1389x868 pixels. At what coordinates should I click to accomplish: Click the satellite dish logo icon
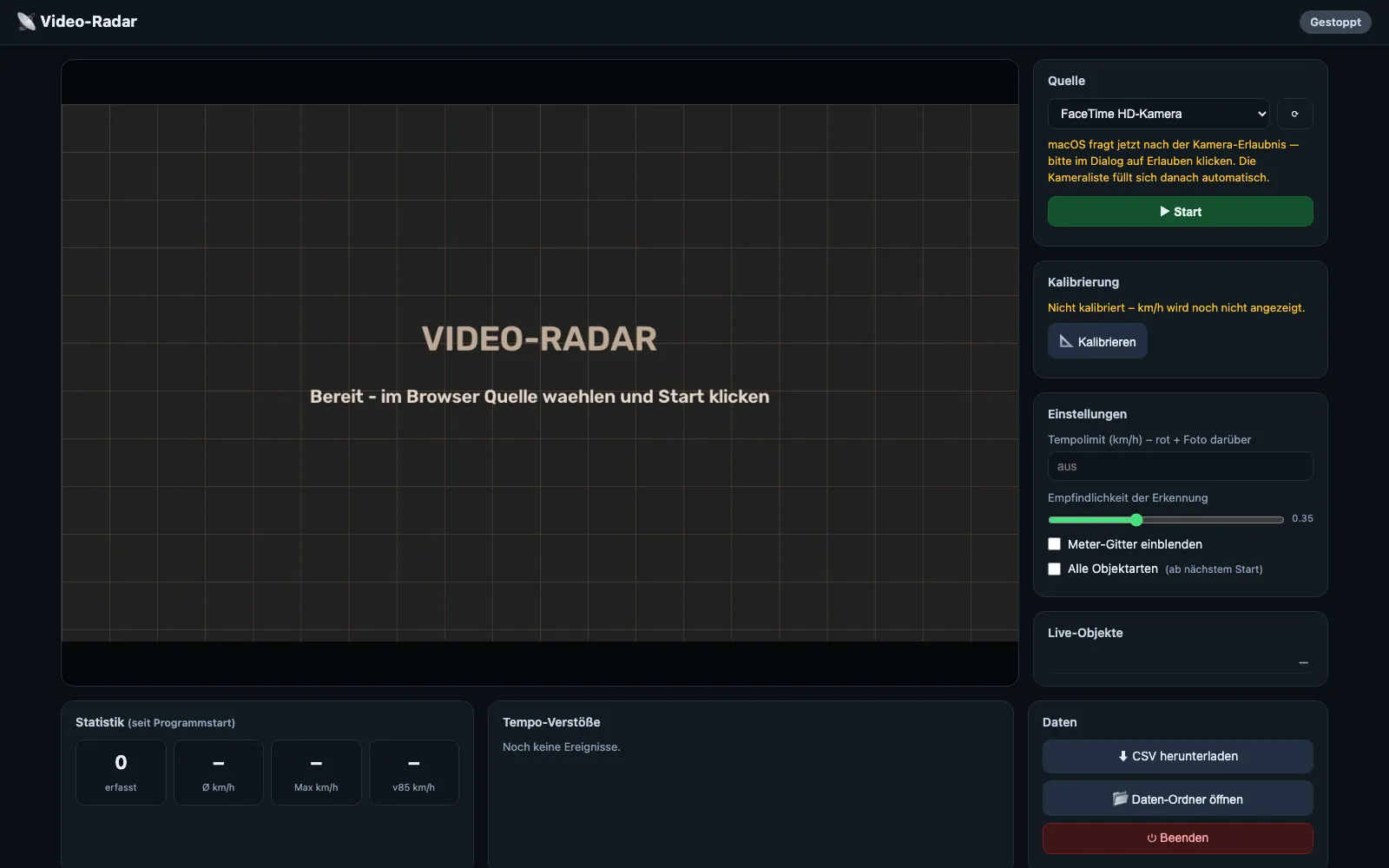pyautogui.click(x=26, y=22)
